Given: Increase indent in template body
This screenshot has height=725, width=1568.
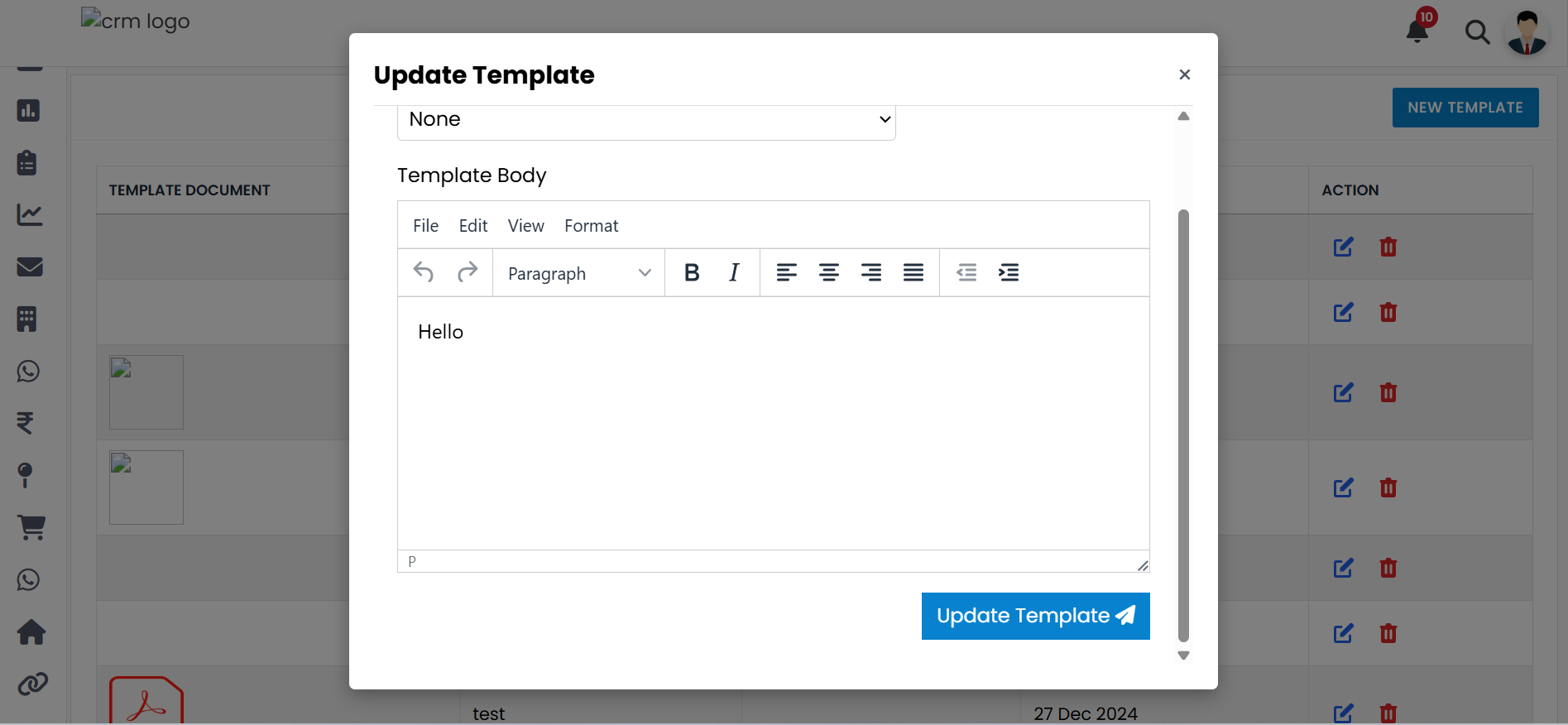Looking at the screenshot, I should click(1009, 272).
